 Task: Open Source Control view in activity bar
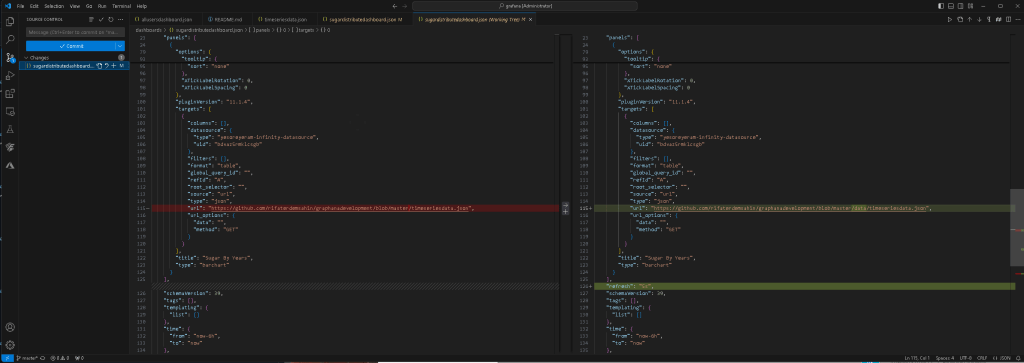pos(10,57)
